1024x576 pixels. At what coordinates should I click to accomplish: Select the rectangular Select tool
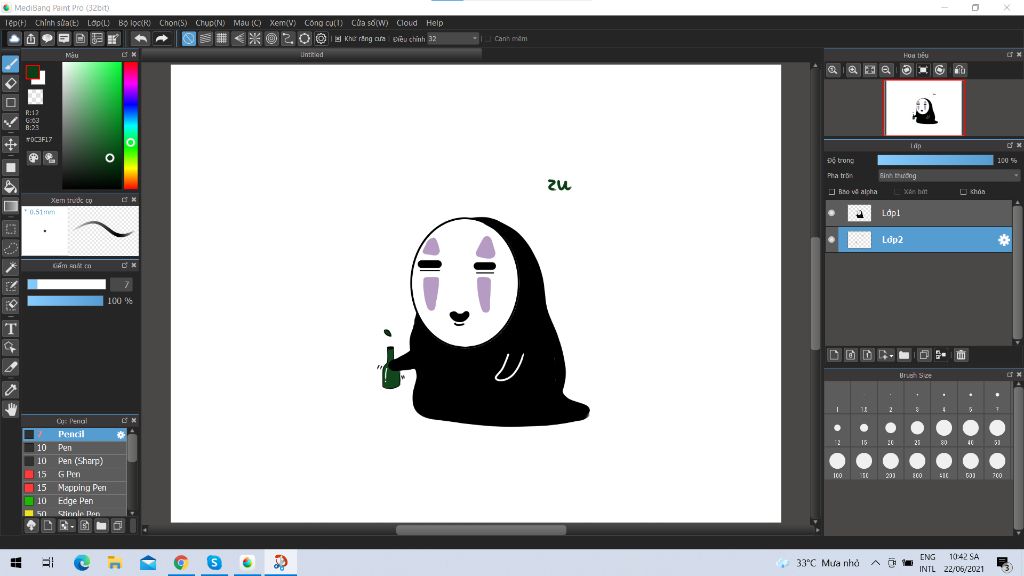pyautogui.click(x=10, y=229)
